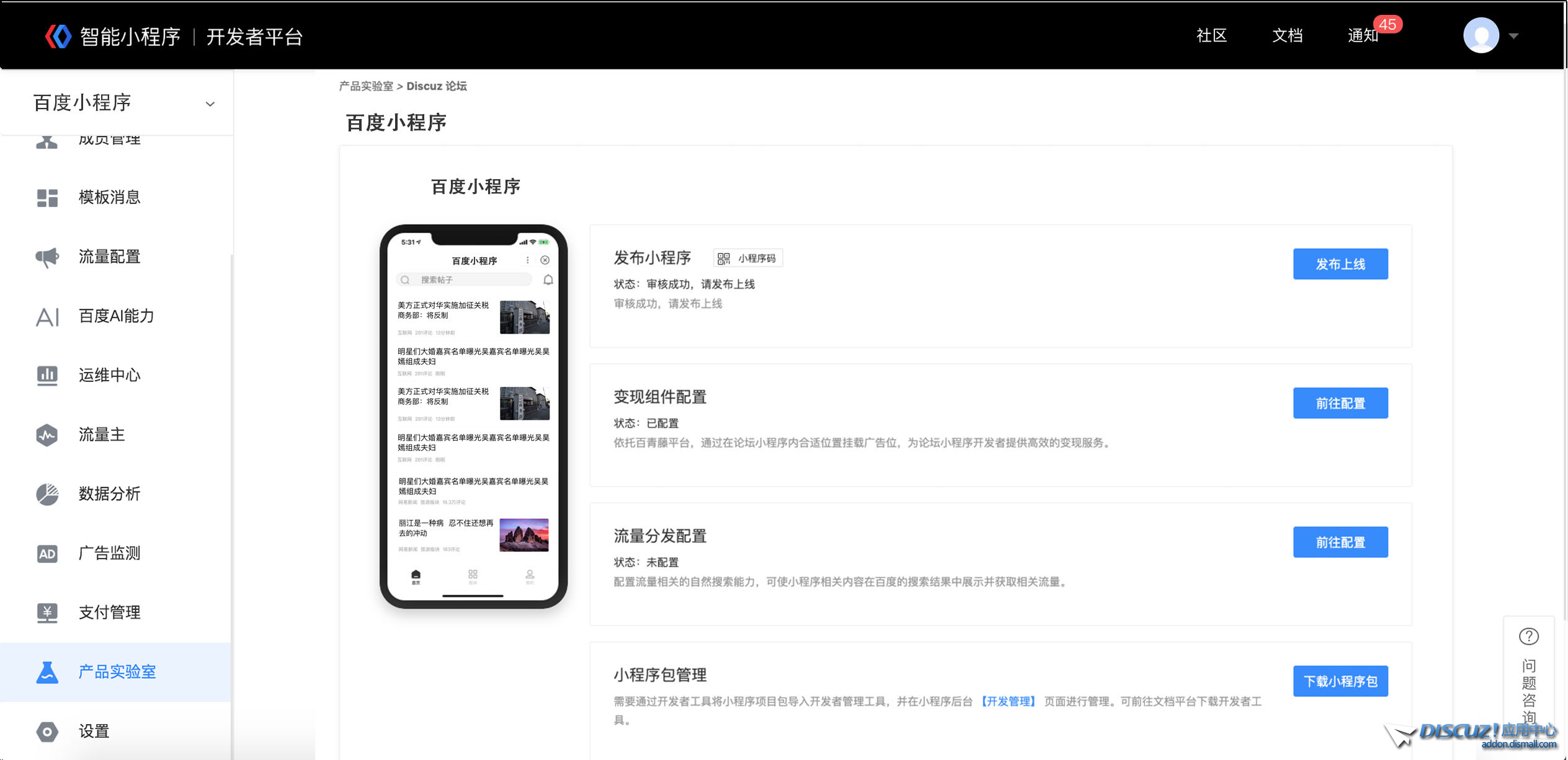Open 通知 in top navigation
The width and height of the screenshot is (1568, 760).
click(1363, 35)
